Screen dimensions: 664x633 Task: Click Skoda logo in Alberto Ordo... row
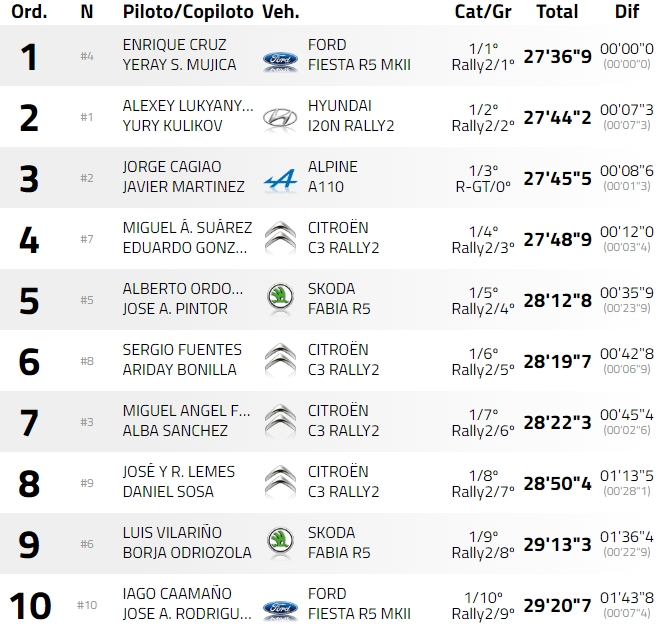pyautogui.click(x=279, y=297)
